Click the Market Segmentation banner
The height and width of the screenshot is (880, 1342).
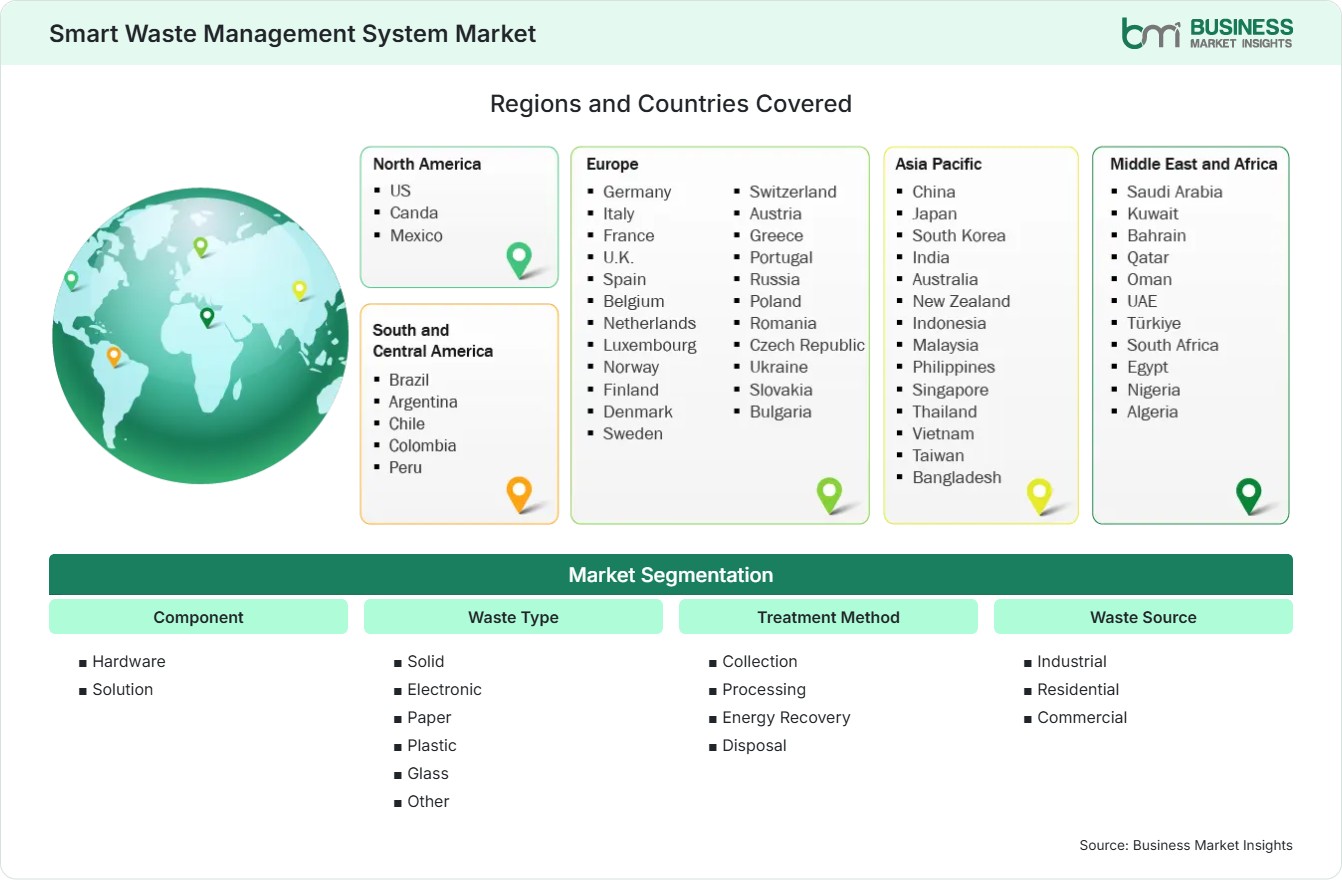click(671, 575)
